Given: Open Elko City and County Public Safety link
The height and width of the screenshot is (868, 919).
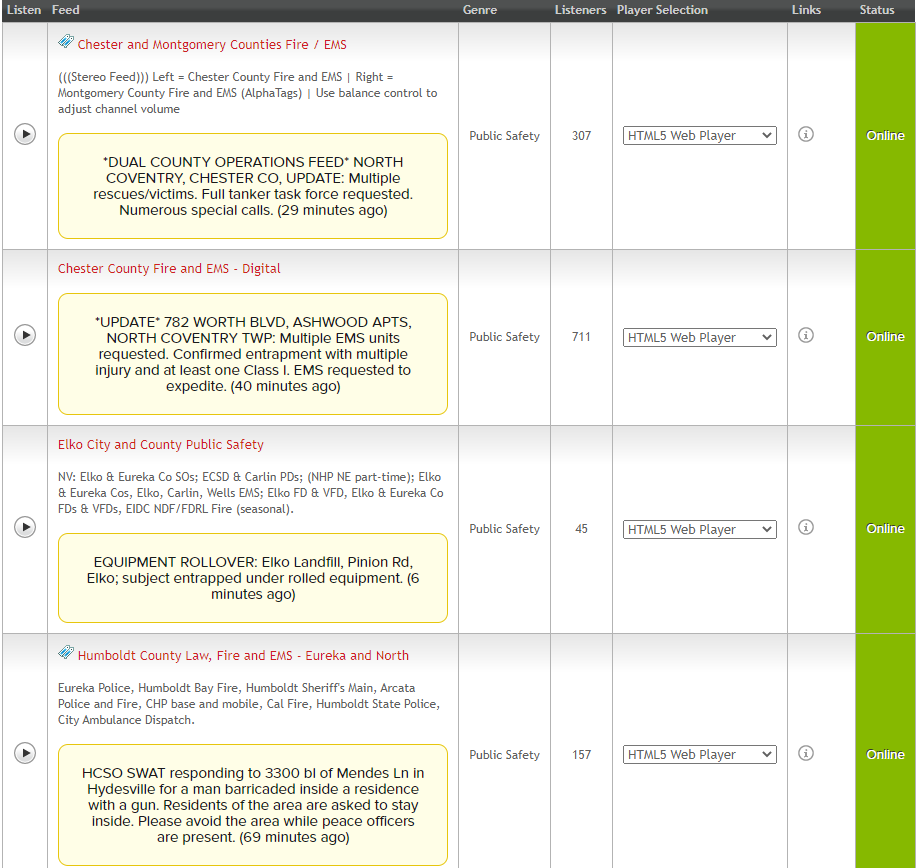Looking at the screenshot, I should pyautogui.click(x=161, y=445).
